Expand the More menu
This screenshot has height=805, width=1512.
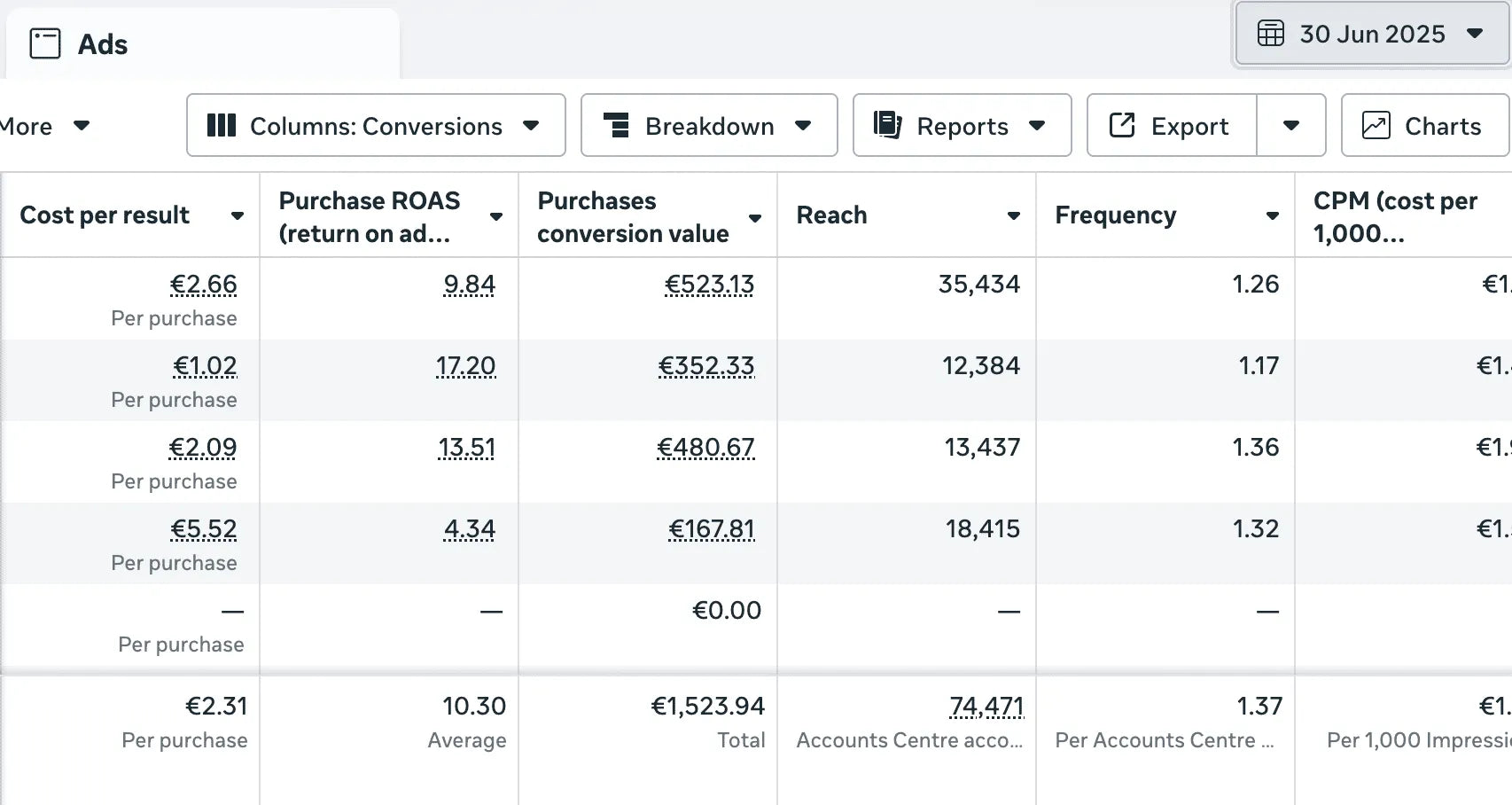click(x=44, y=126)
